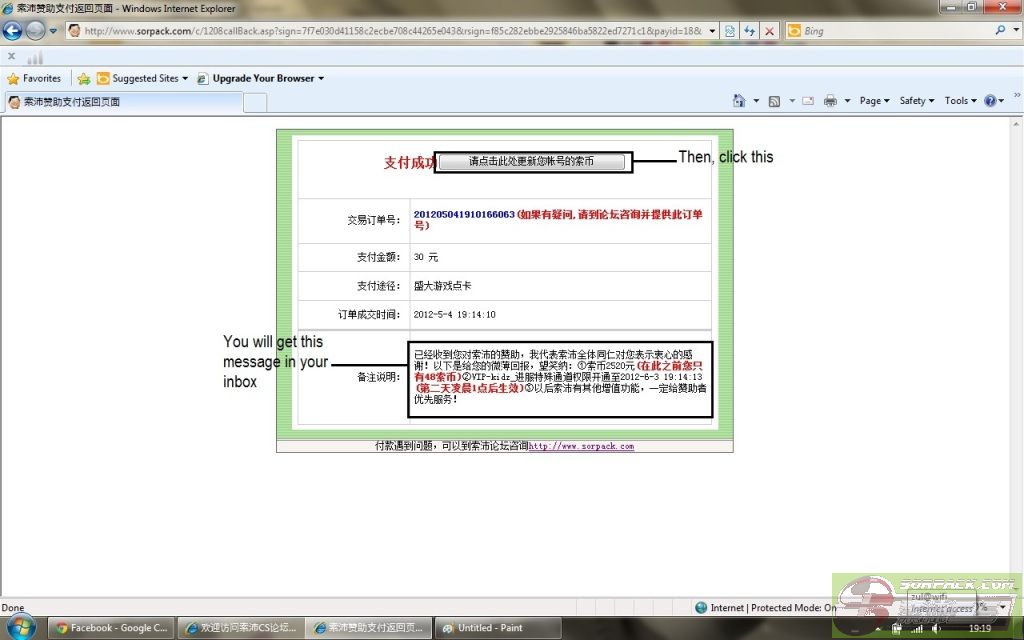Click the button to update account currency
1024x640 pixels.
[532, 162]
